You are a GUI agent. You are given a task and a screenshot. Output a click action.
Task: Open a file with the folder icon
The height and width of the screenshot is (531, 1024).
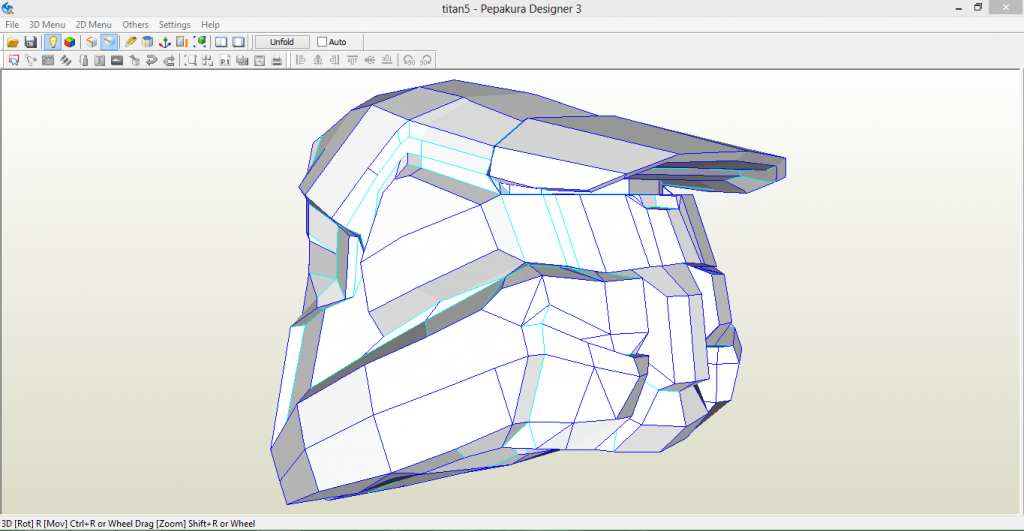pyautogui.click(x=13, y=42)
